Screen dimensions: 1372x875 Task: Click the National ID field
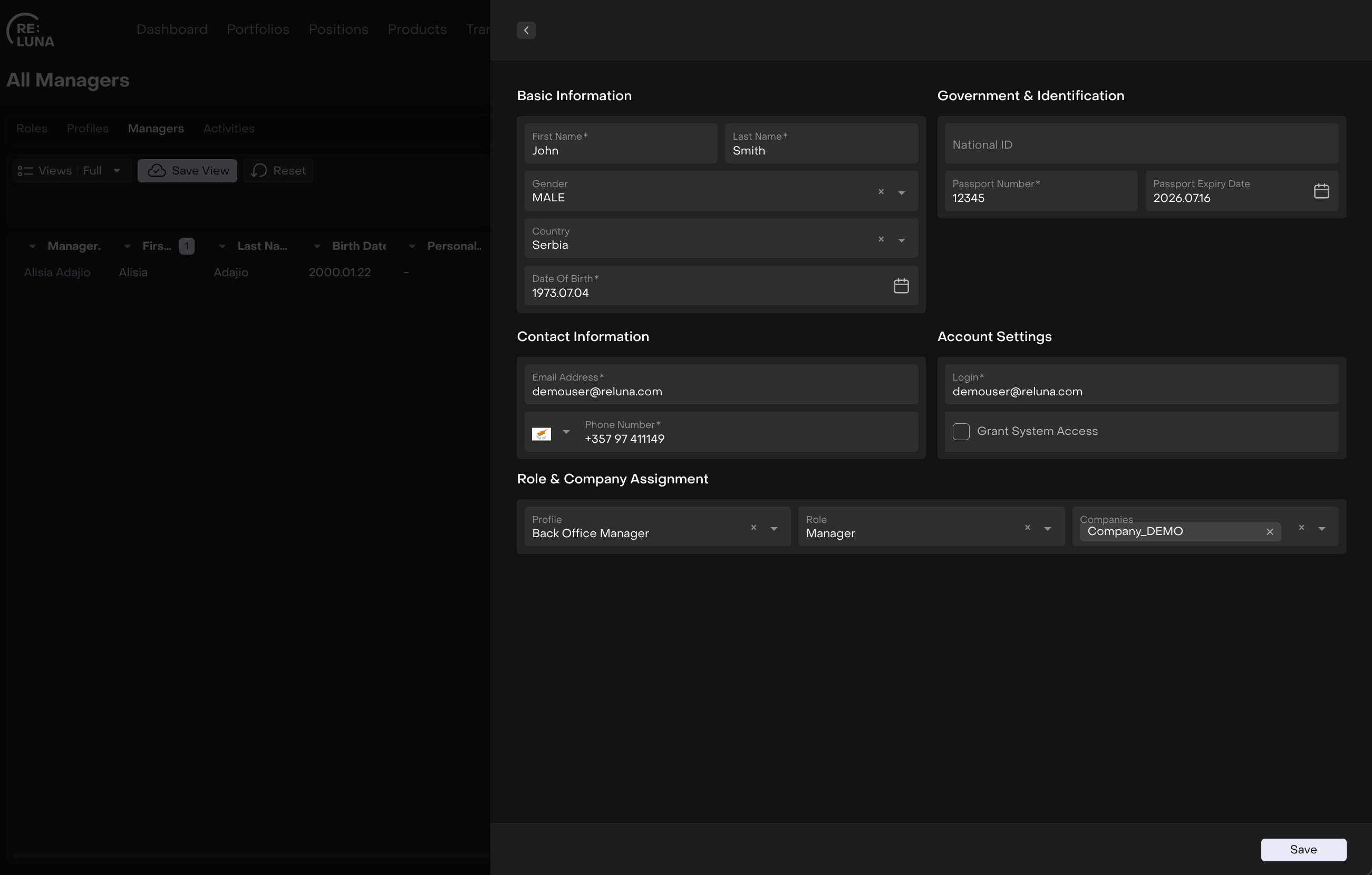(x=1141, y=144)
